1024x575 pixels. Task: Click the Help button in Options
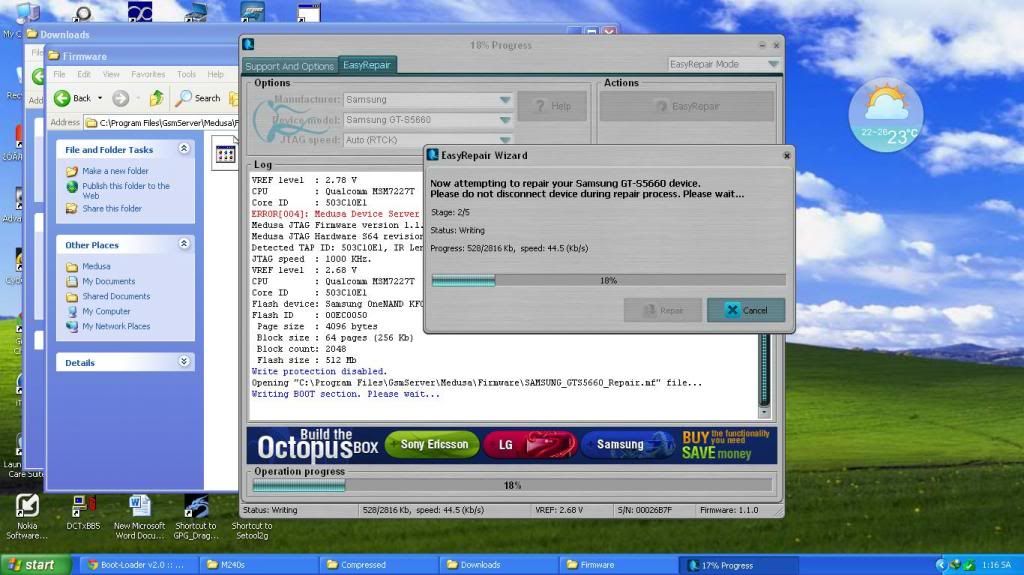tap(552, 106)
